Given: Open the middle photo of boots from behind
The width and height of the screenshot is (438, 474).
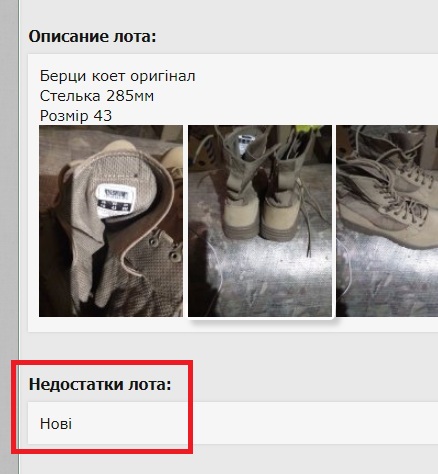Looking at the screenshot, I should point(260,221).
